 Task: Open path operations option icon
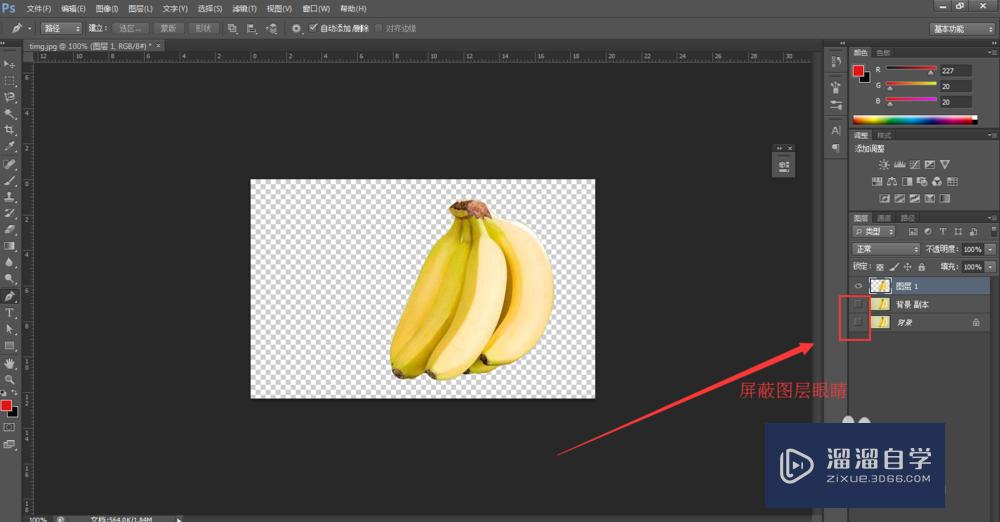232,29
